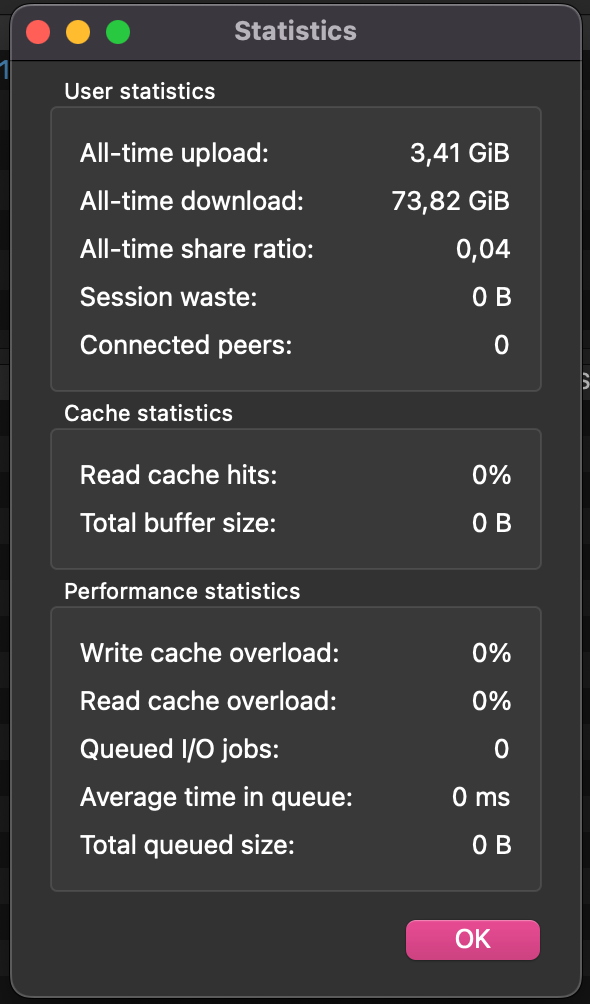Viewport: 590px width, 1004px height.
Task: Select the 73,82 GiB download value
Action: [451, 202]
